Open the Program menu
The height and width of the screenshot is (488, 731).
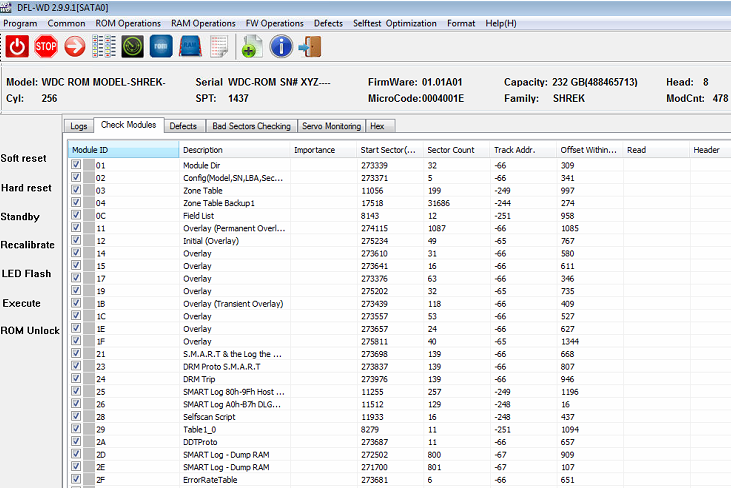click(x=20, y=23)
